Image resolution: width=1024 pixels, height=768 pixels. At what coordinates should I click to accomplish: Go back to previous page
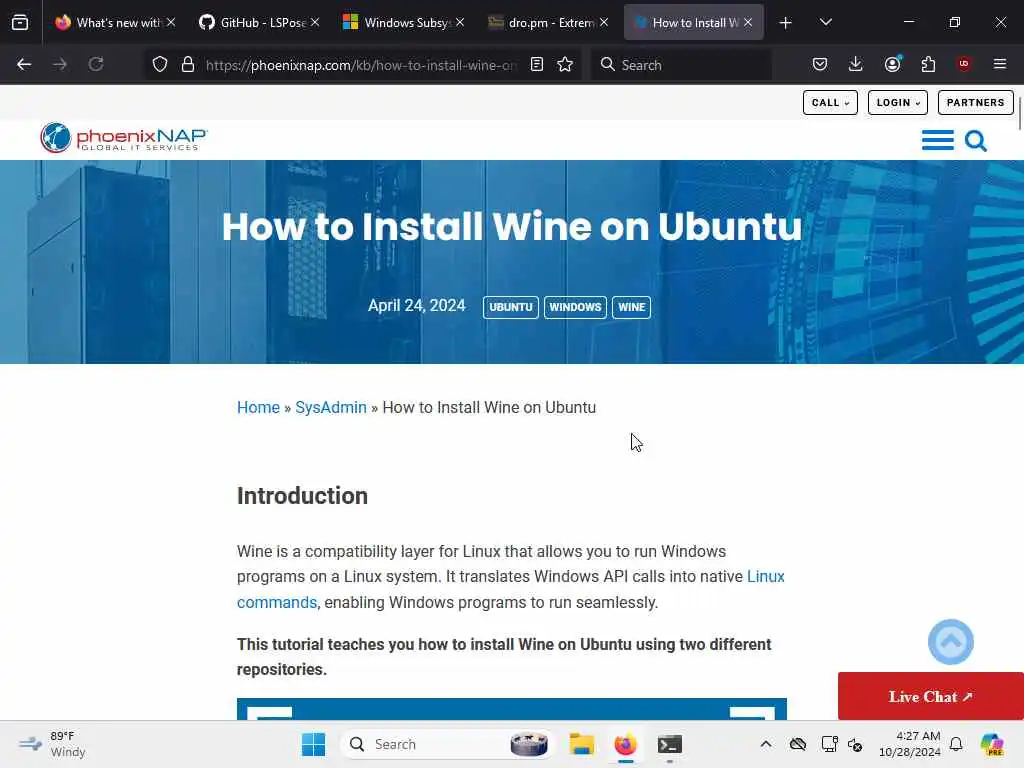coord(24,64)
